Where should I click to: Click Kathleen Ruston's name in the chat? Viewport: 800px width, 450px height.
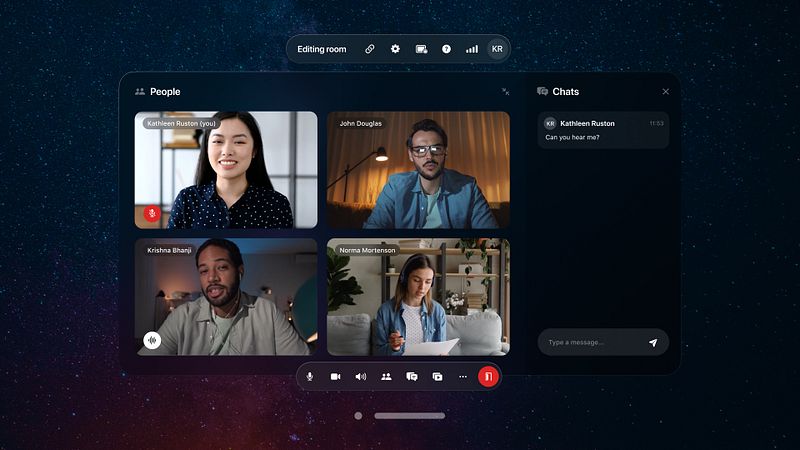[x=587, y=123]
